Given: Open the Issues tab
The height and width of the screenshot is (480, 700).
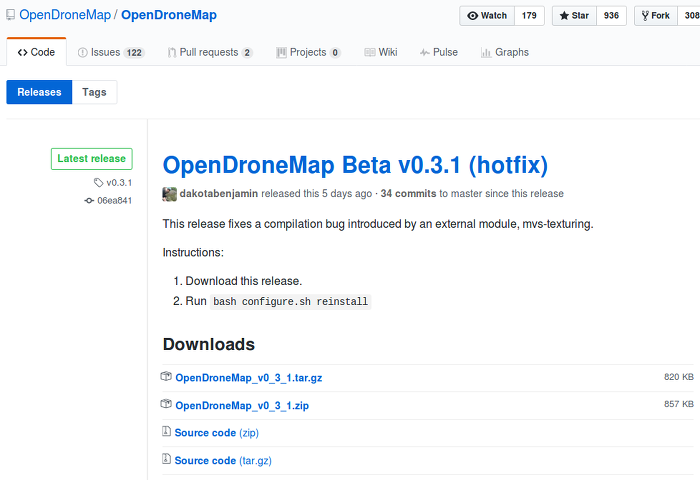Looking at the screenshot, I should click(x=111, y=52).
